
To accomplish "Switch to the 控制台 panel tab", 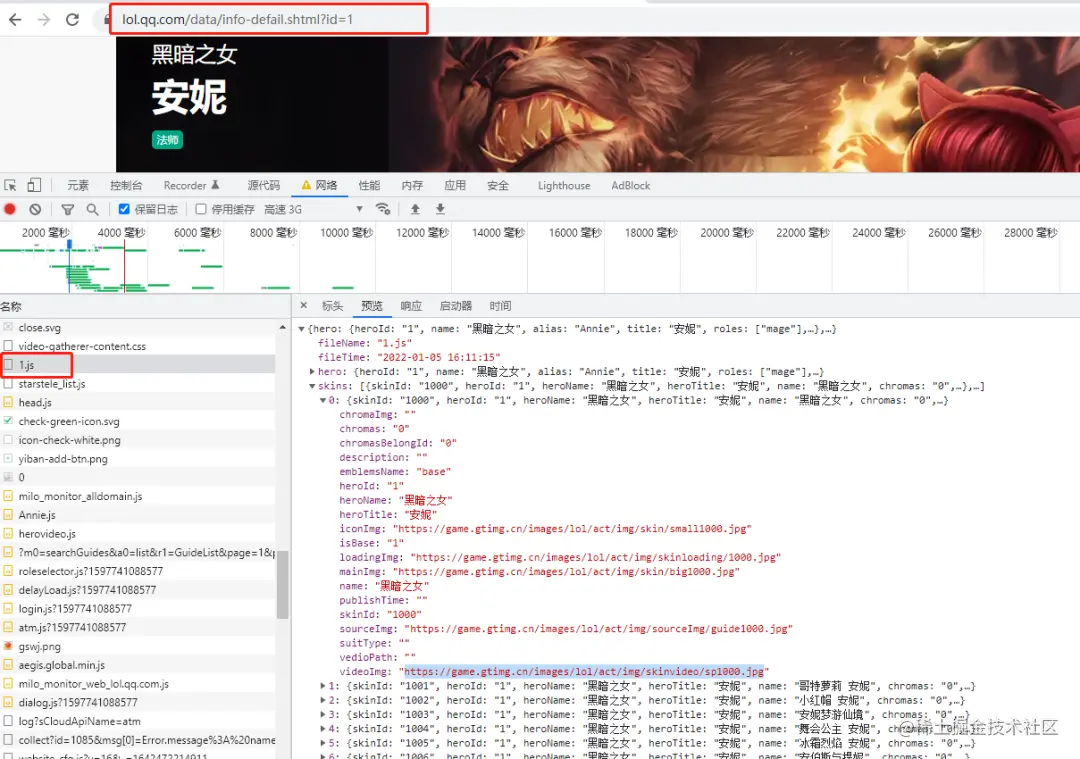I will coord(126,185).
